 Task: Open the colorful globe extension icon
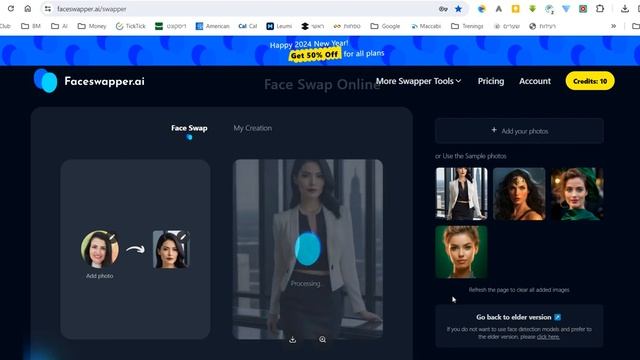point(482,9)
